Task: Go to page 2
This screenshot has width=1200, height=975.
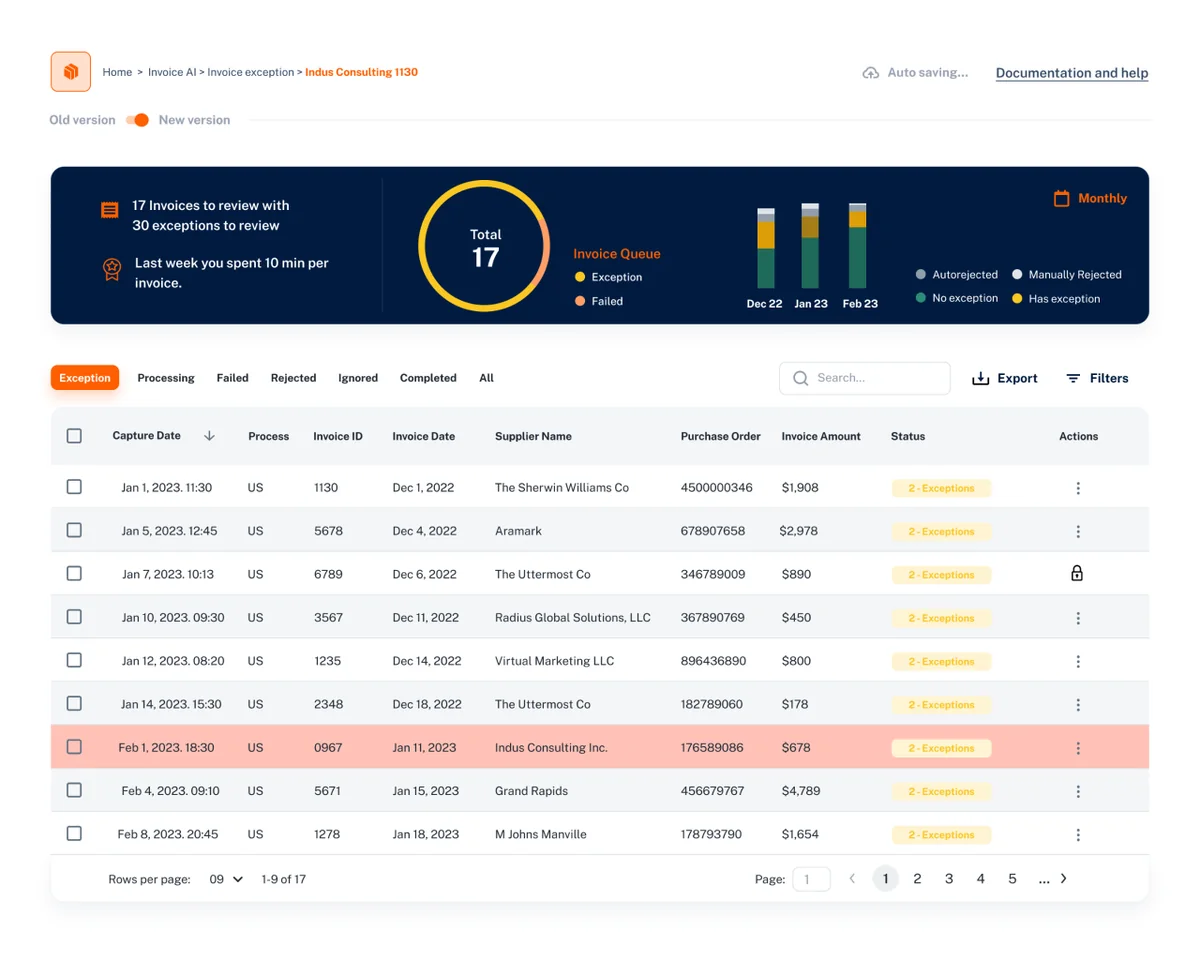Action: [x=917, y=879]
